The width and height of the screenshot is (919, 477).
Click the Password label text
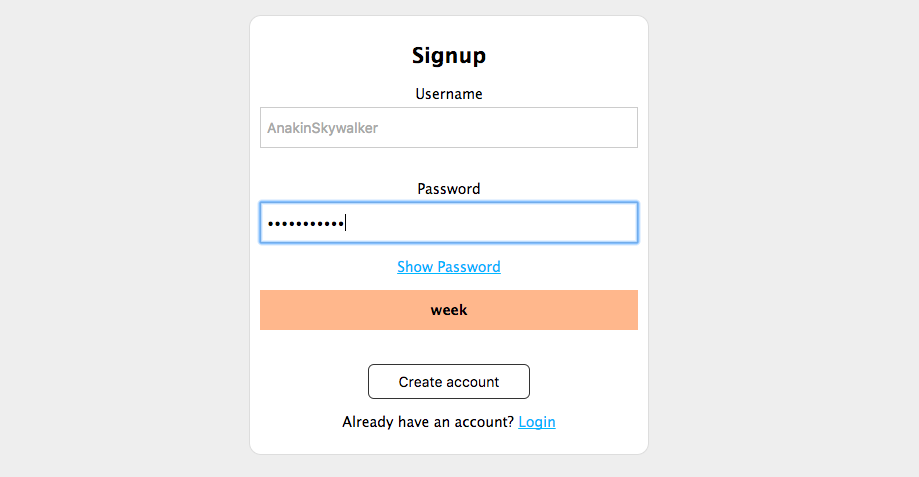[x=449, y=189]
